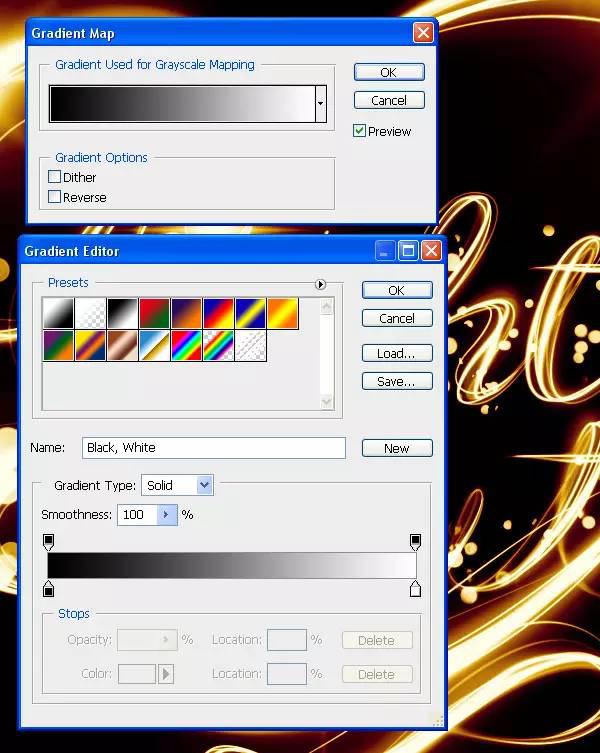Open the Gradient Type dropdown
This screenshot has width=600, height=753.
click(x=204, y=485)
